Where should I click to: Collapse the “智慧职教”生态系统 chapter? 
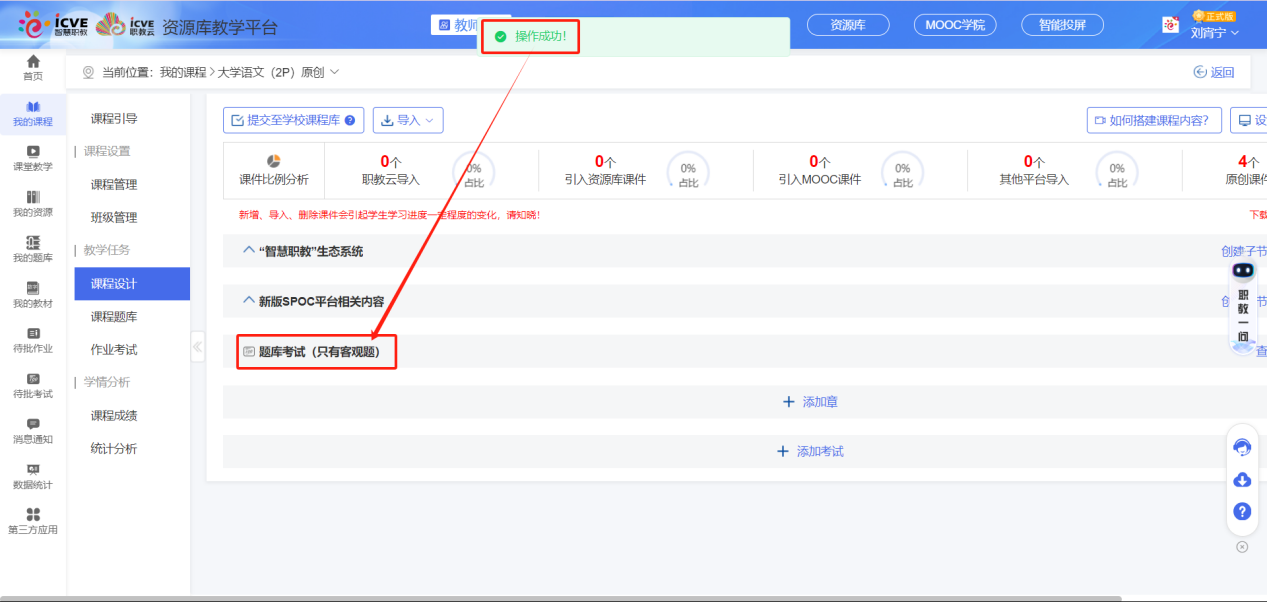tap(249, 251)
